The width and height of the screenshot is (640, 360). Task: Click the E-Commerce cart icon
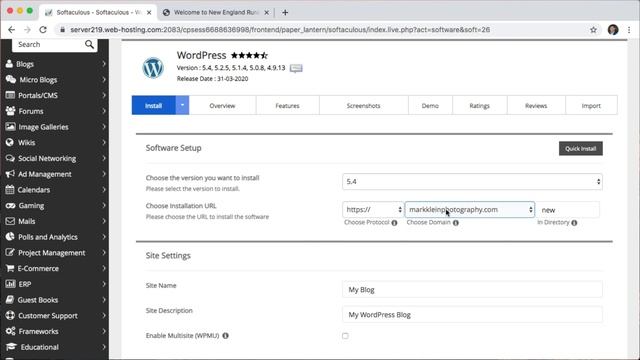pos(10,268)
